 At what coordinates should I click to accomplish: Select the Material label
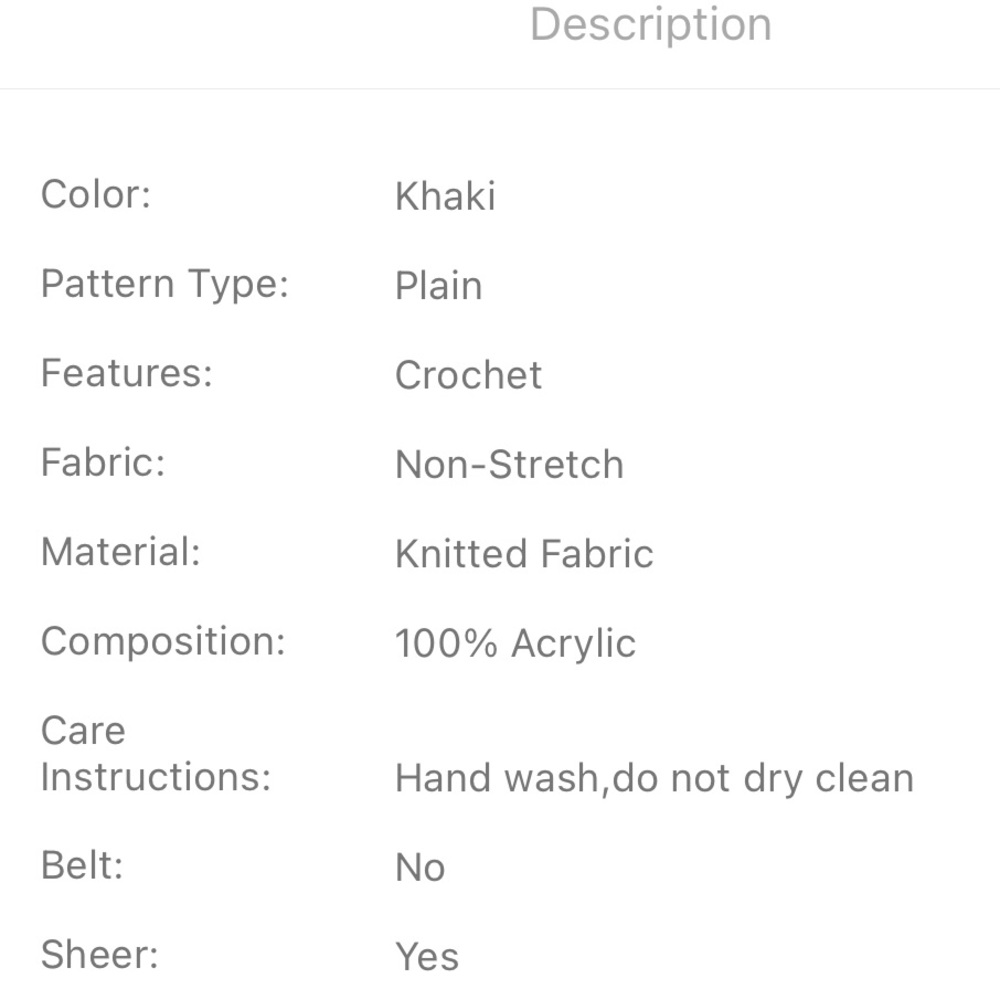coord(121,552)
